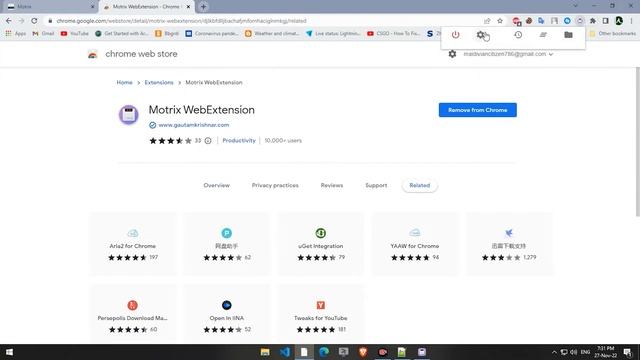Screen dimensions: 640x360
Task: Open YAAW for Chrome extension card
Action: [414, 244]
